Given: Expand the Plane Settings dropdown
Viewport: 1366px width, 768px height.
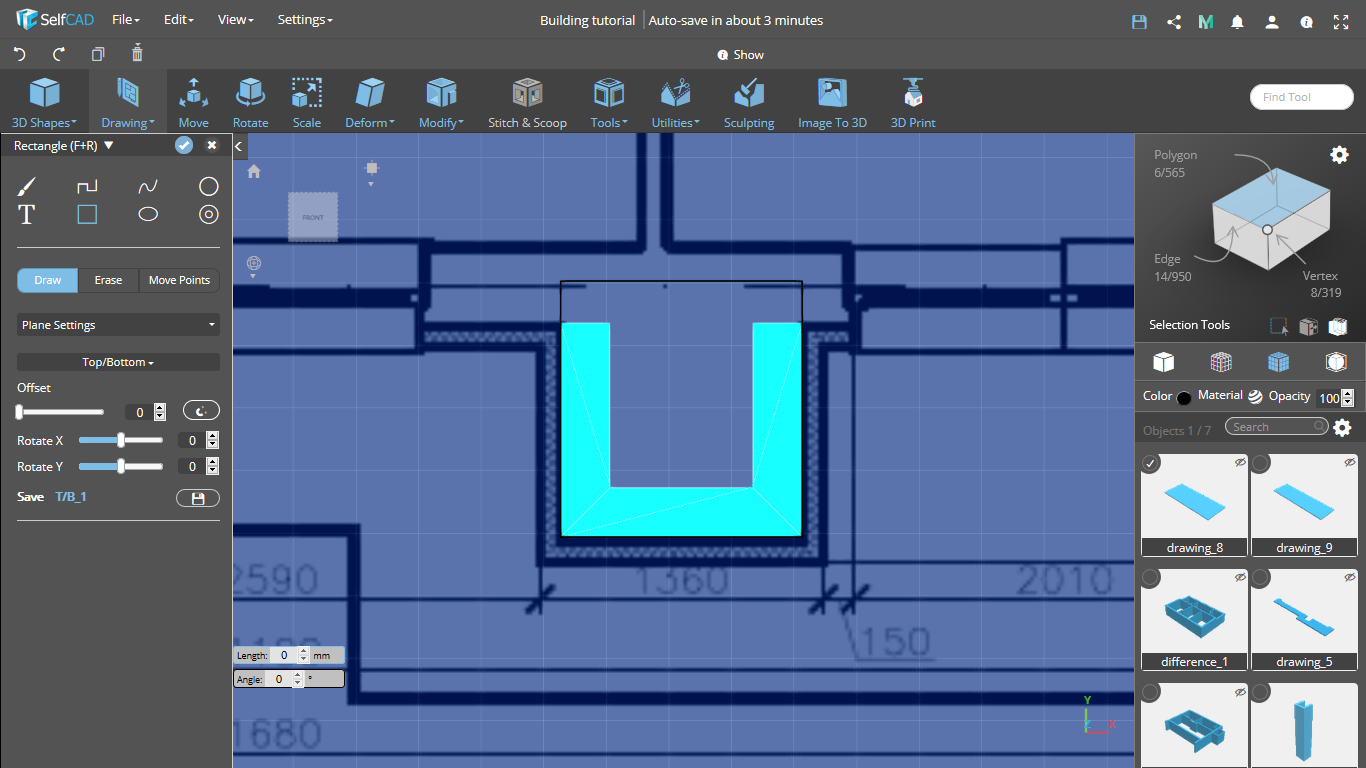Looking at the screenshot, I should 118,325.
